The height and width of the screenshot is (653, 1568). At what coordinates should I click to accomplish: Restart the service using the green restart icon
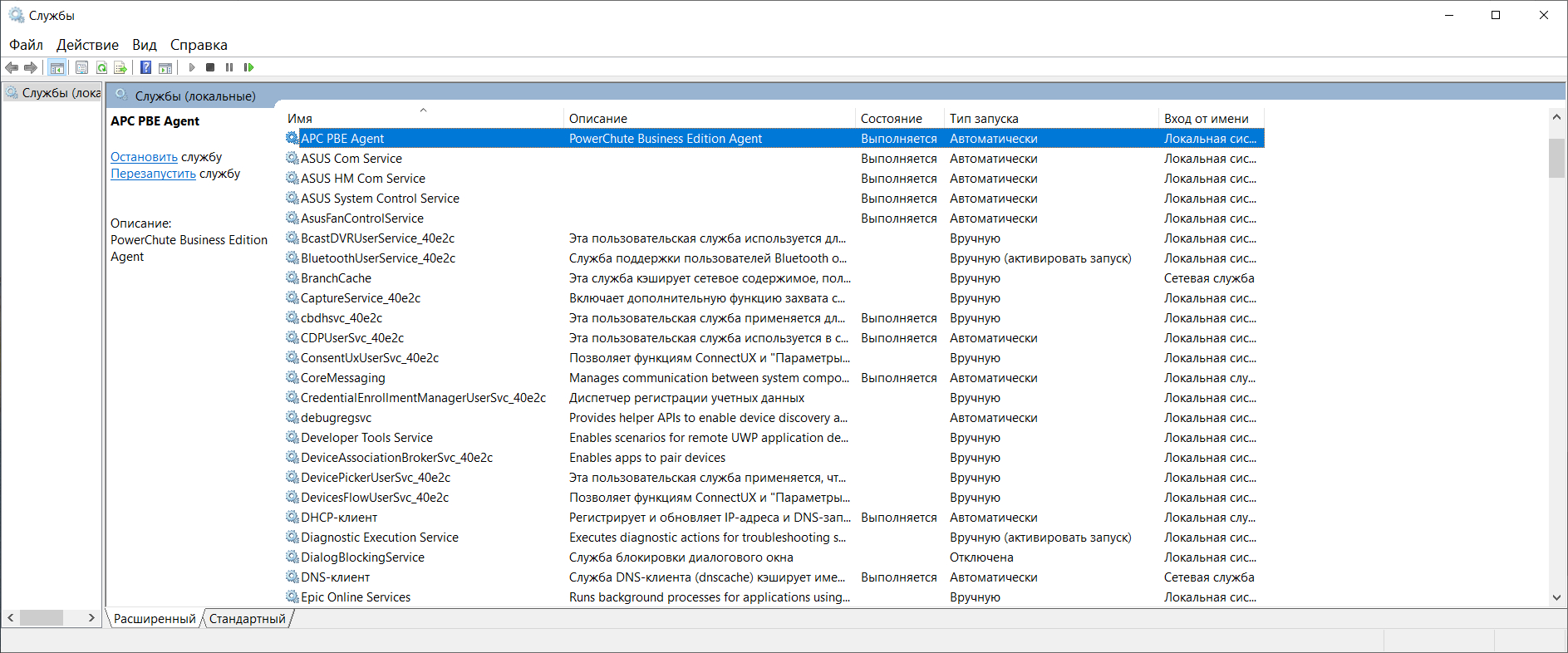[248, 67]
